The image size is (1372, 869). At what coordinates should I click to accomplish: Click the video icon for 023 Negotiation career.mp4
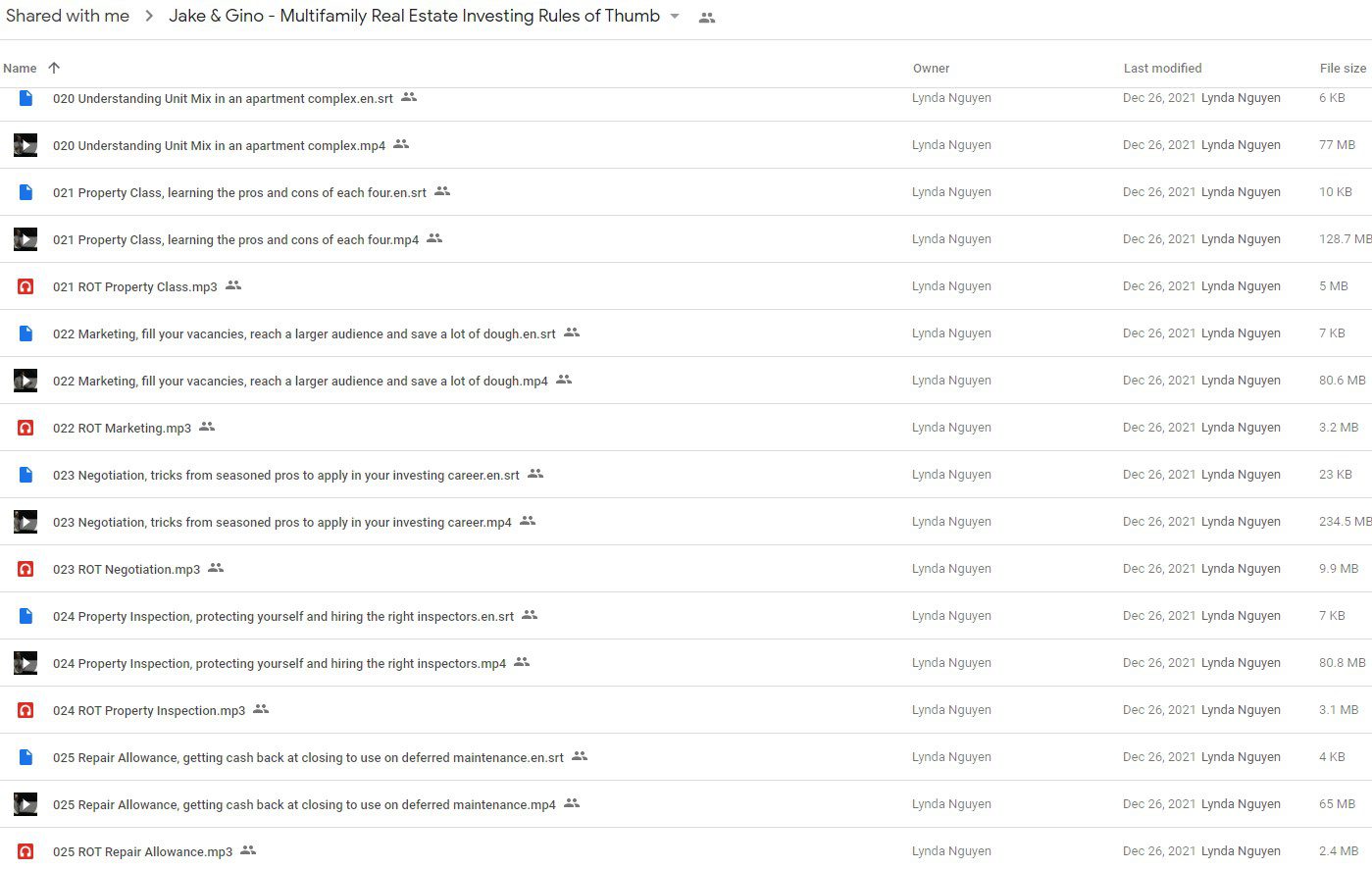click(x=25, y=522)
